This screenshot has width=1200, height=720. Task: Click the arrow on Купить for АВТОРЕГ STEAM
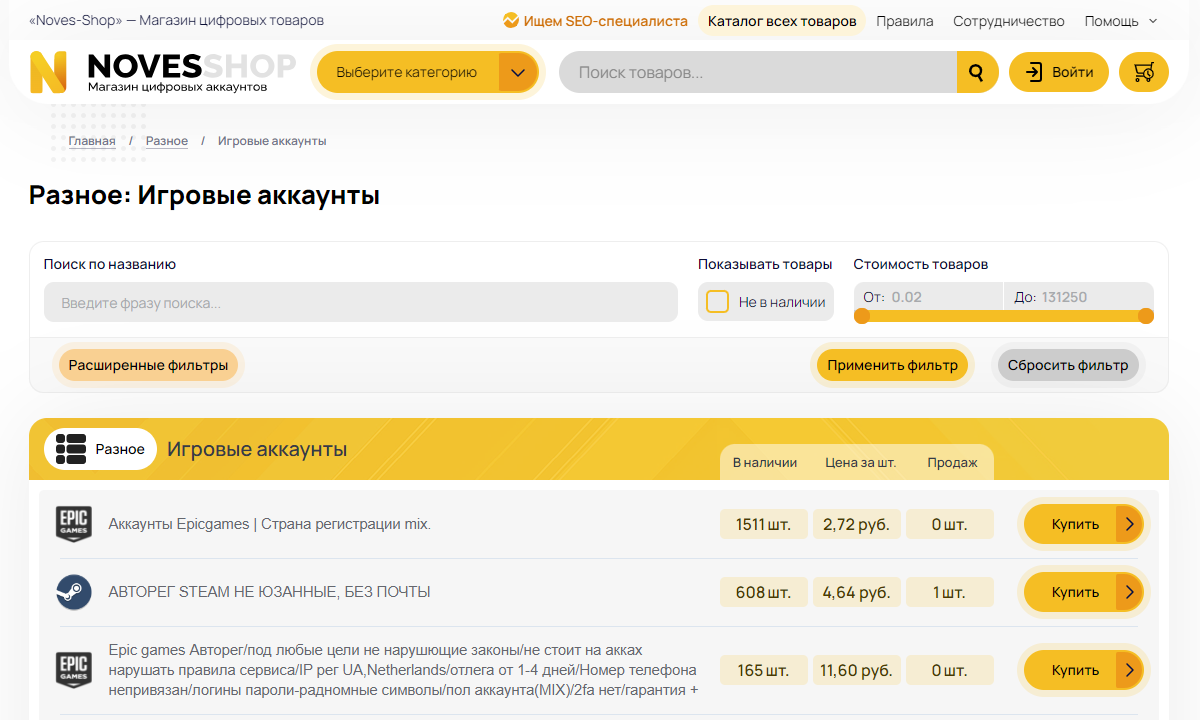(x=1129, y=592)
